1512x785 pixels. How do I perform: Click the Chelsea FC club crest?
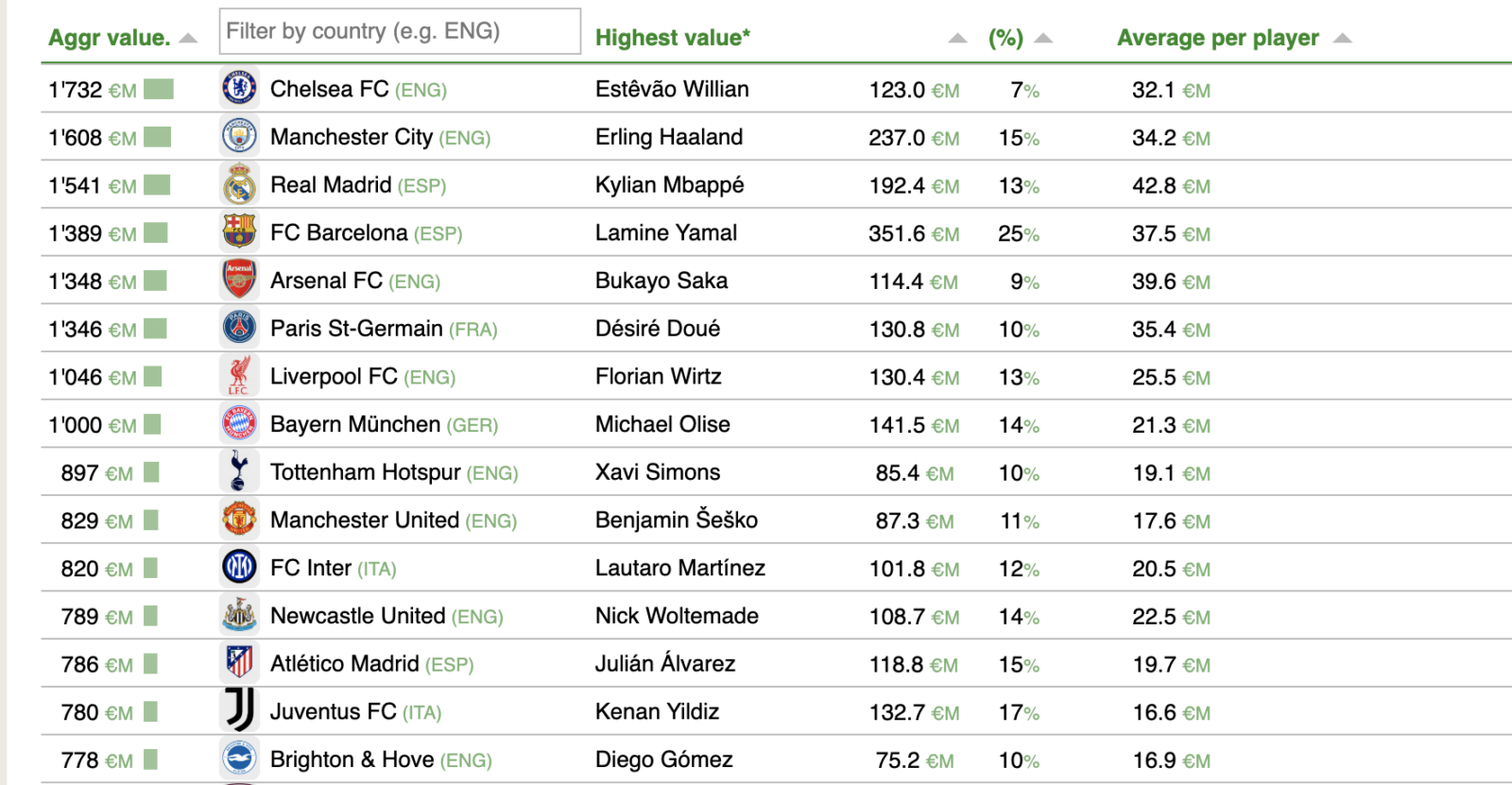click(x=239, y=89)
